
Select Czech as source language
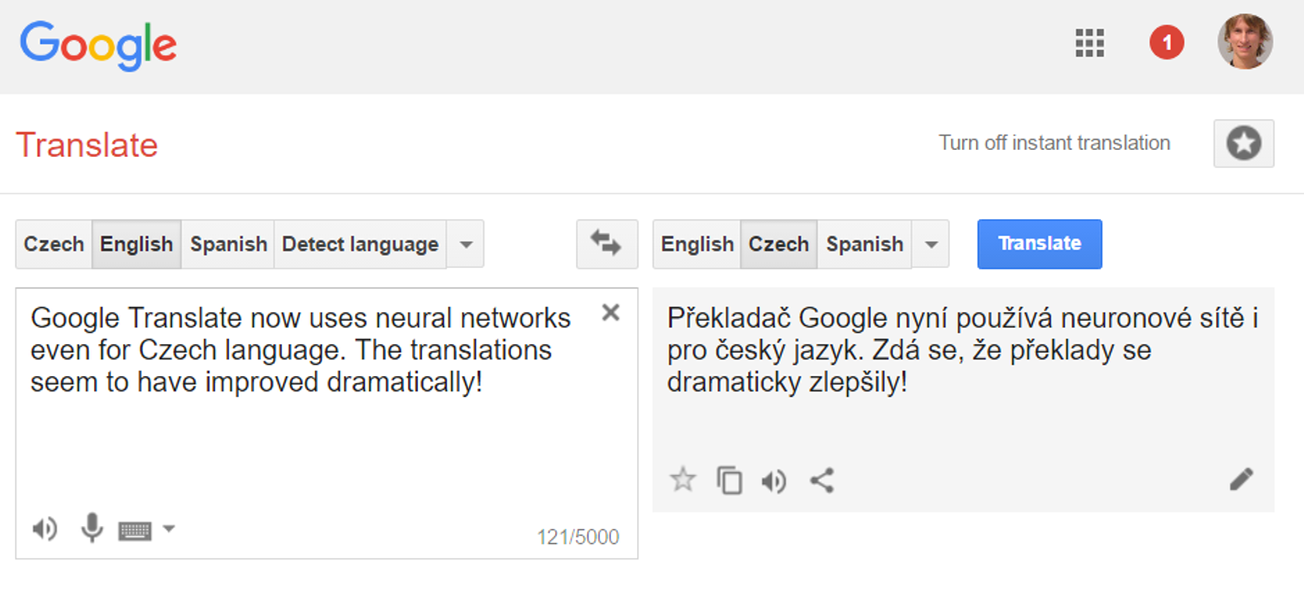tap(54, 244)
